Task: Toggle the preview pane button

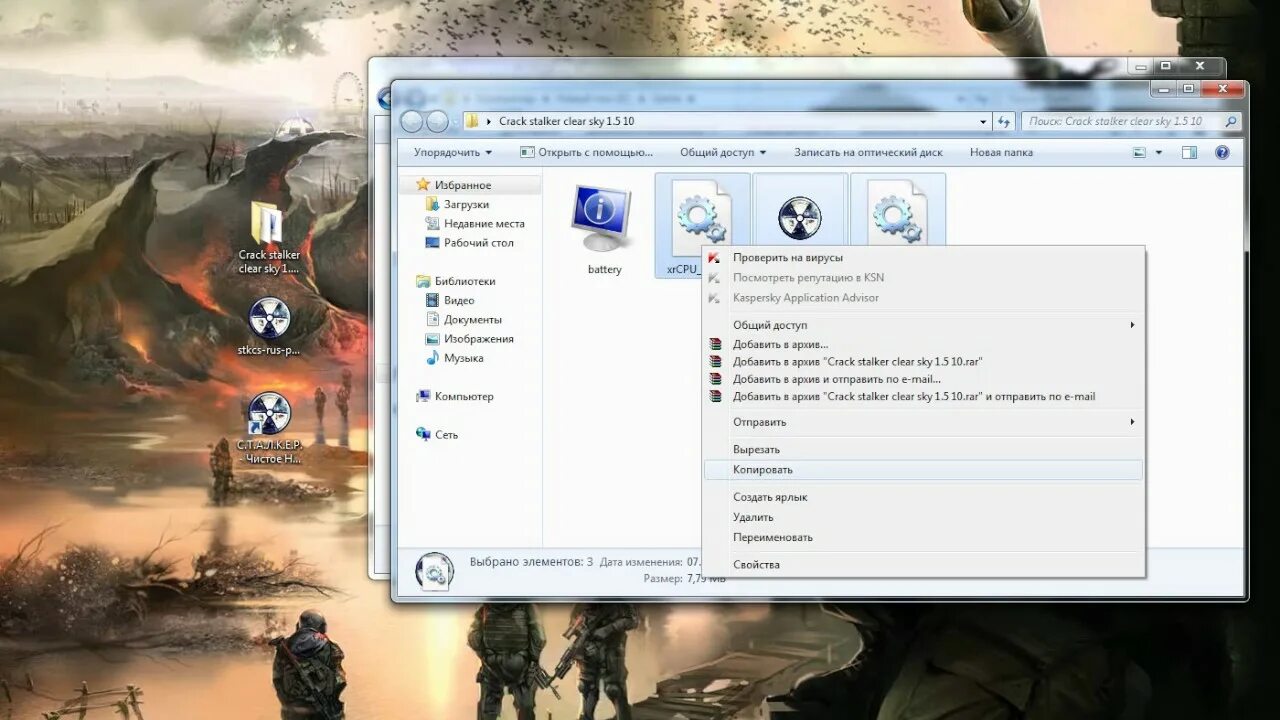Action: [x=1189, y=153]
